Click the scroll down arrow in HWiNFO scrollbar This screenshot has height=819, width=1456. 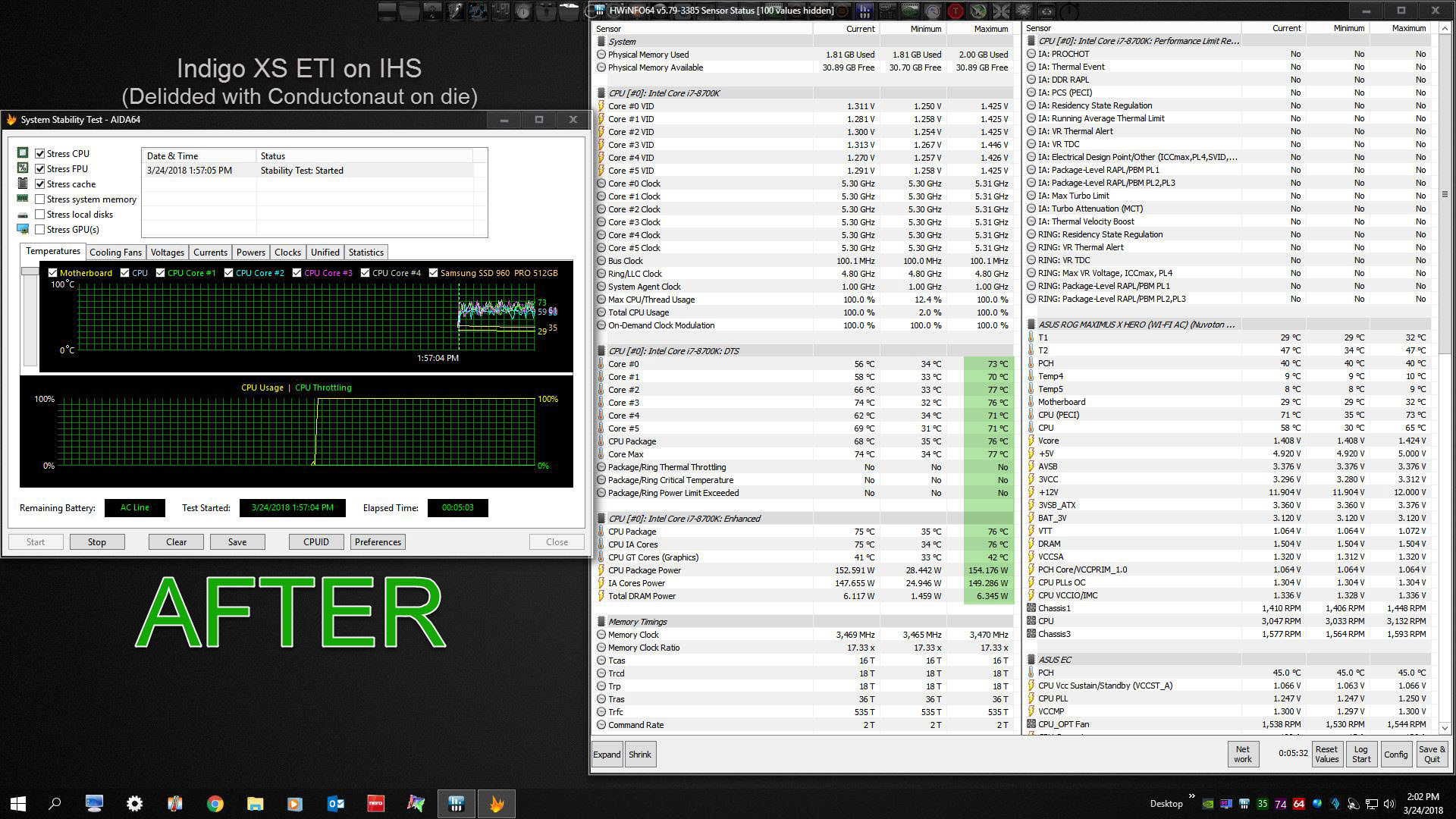pyautogui.click(x=1444, y=728)
